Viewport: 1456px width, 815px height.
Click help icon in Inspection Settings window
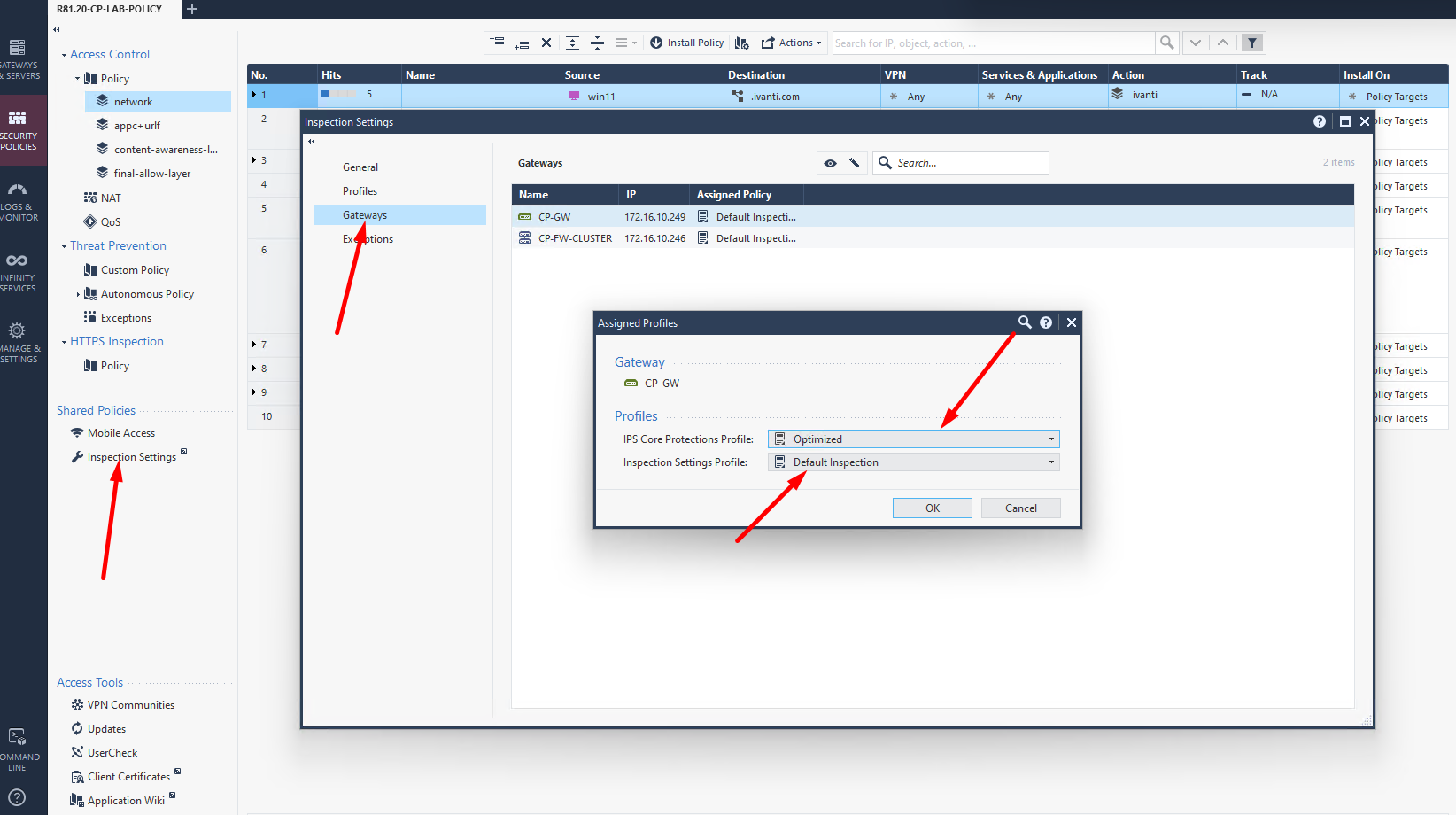tap(1320, 121)
